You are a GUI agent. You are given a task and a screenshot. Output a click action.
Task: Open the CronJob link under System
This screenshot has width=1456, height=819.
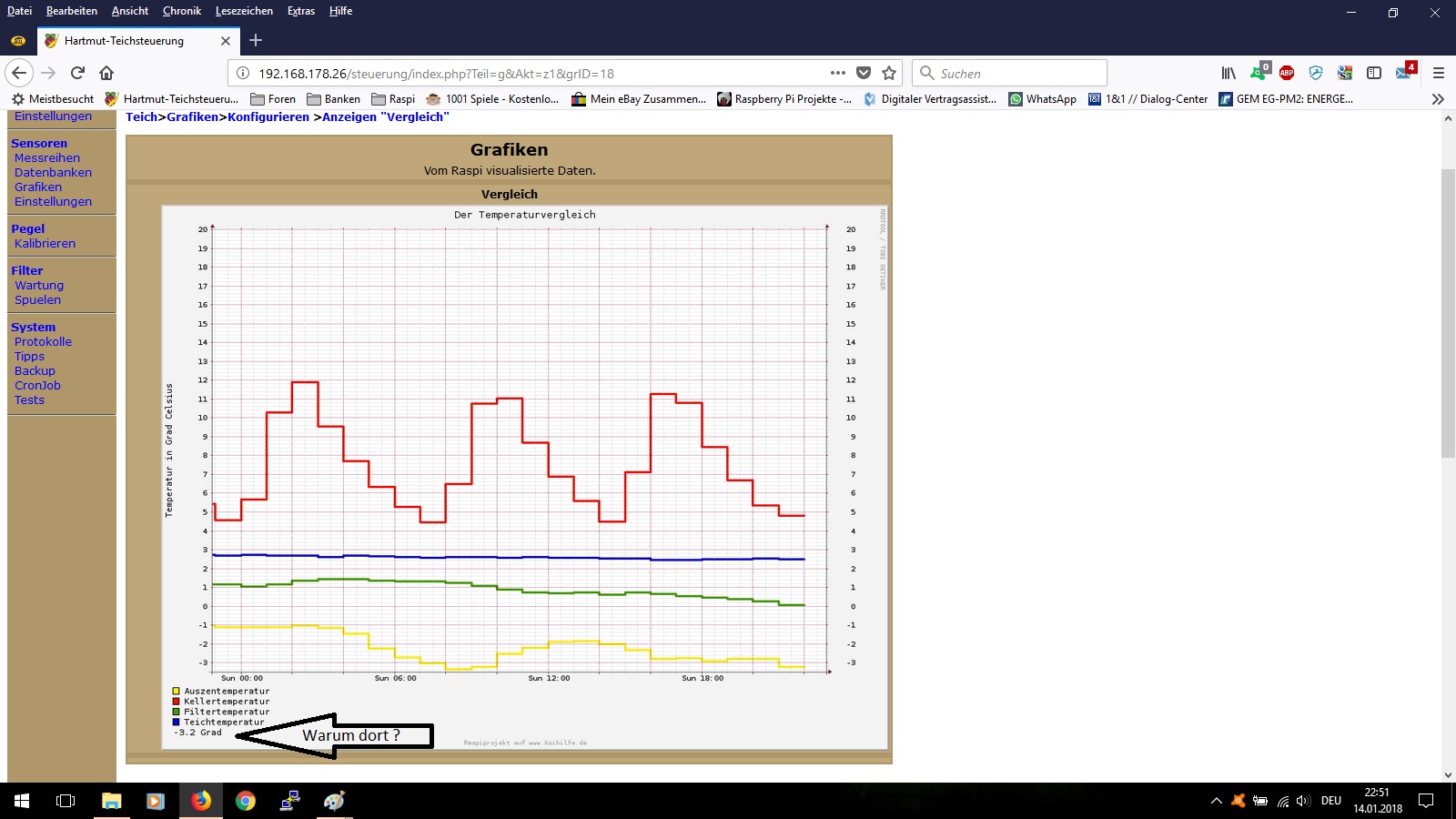point(37,386)
